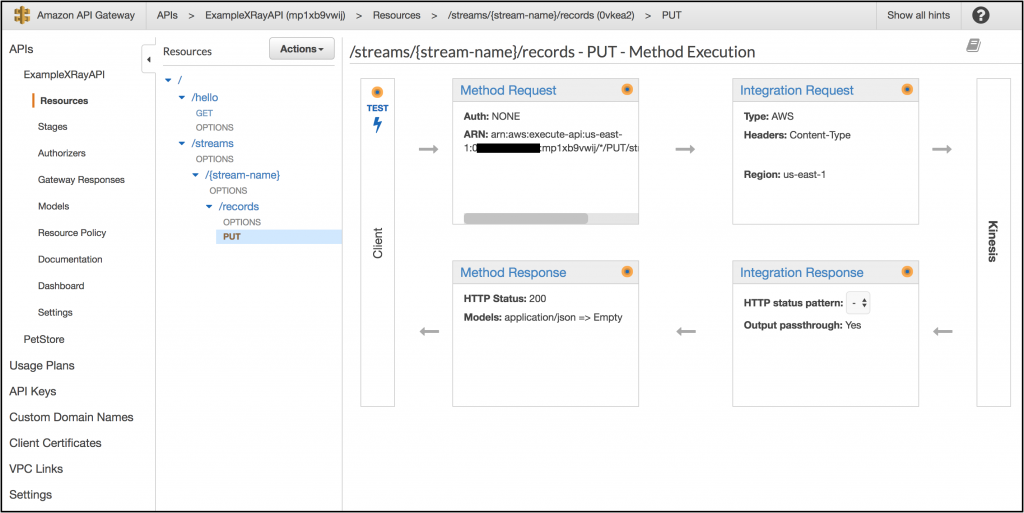Collapse the root / resource triangle
This screenshot has width=1024, height=513.
pos(168,80)
